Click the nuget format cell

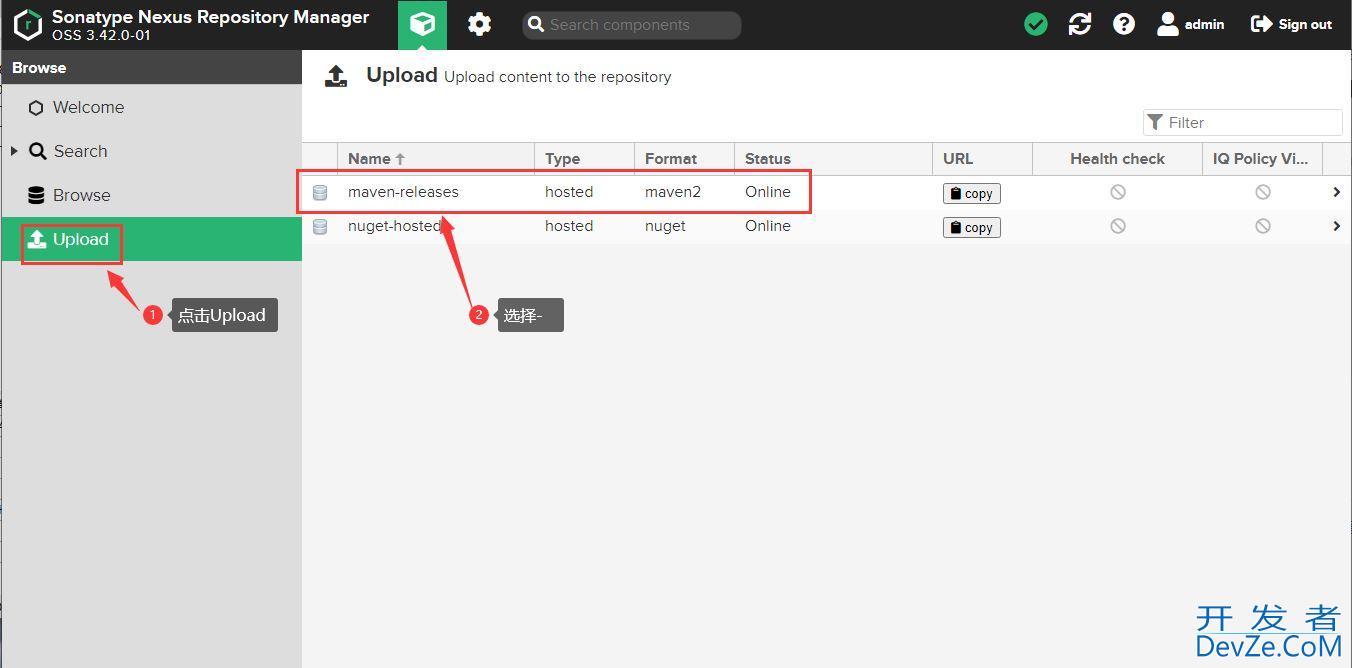[x=665, y=226]
